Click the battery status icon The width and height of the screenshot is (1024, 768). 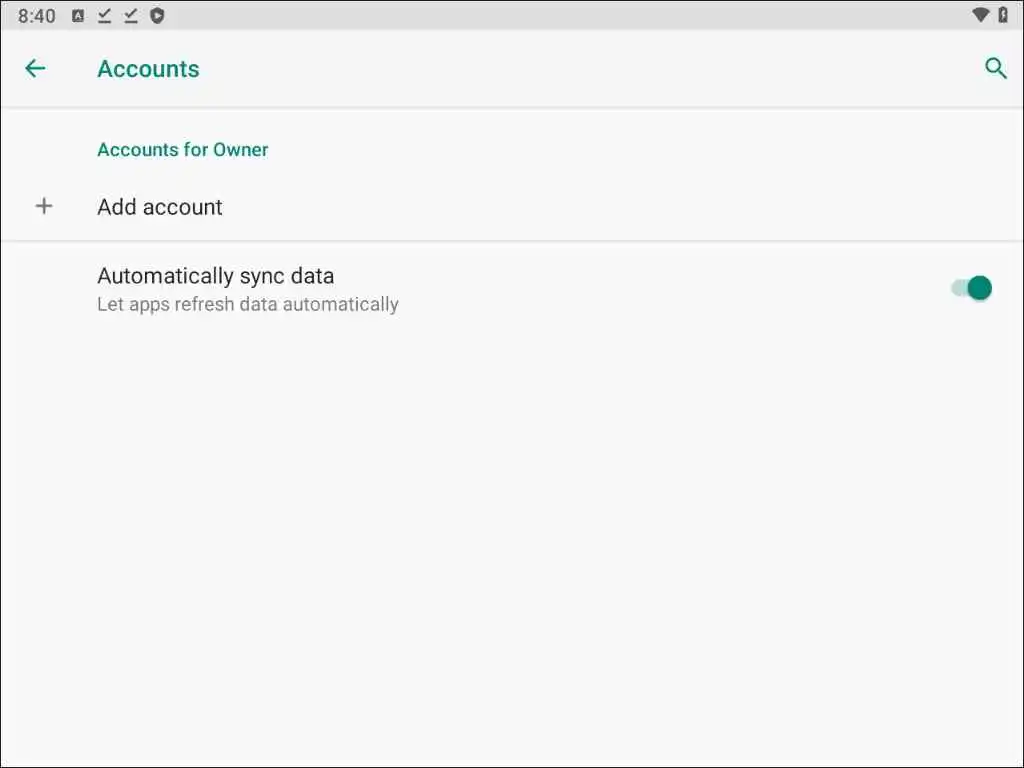(1003, 15)
